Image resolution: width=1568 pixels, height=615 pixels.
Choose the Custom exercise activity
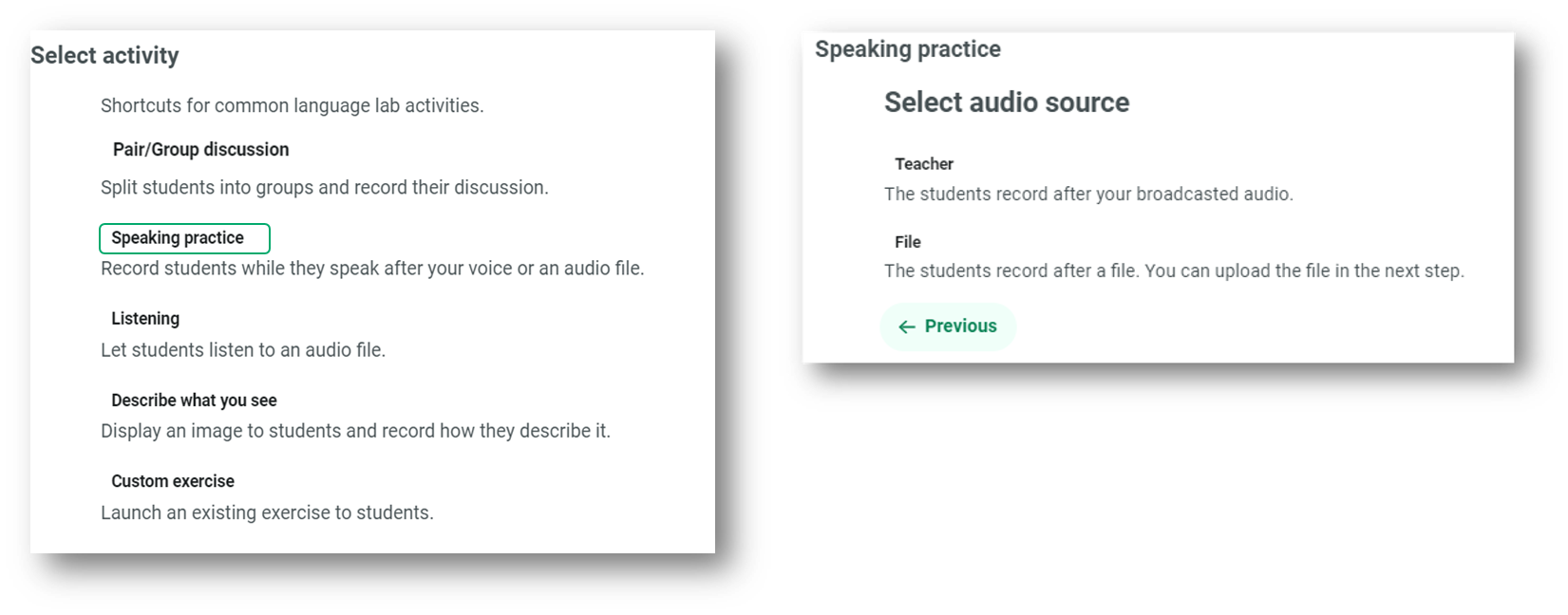[x=173, y=481]
